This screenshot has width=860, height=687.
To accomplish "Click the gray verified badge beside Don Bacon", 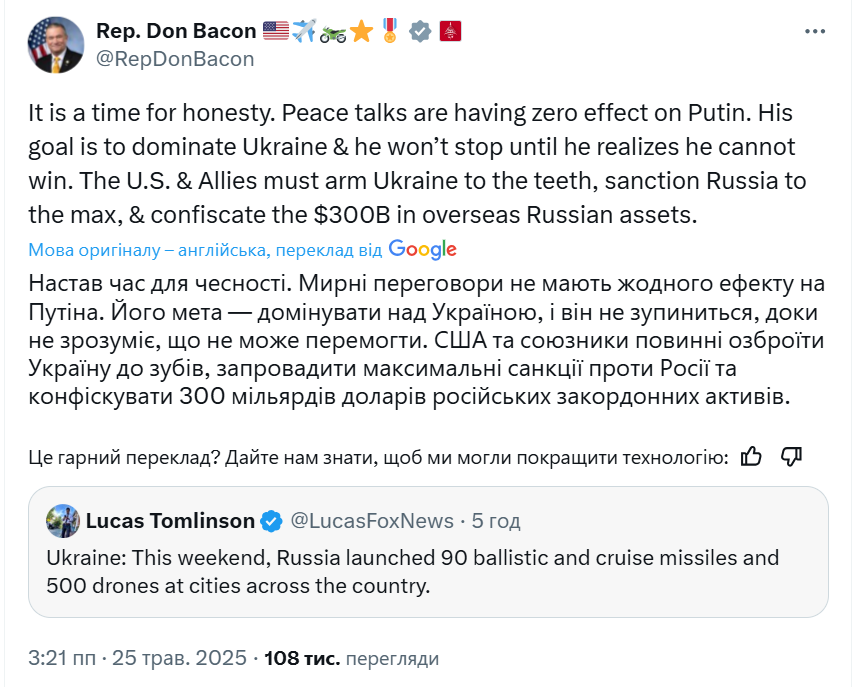I will (x=420, y=32).
